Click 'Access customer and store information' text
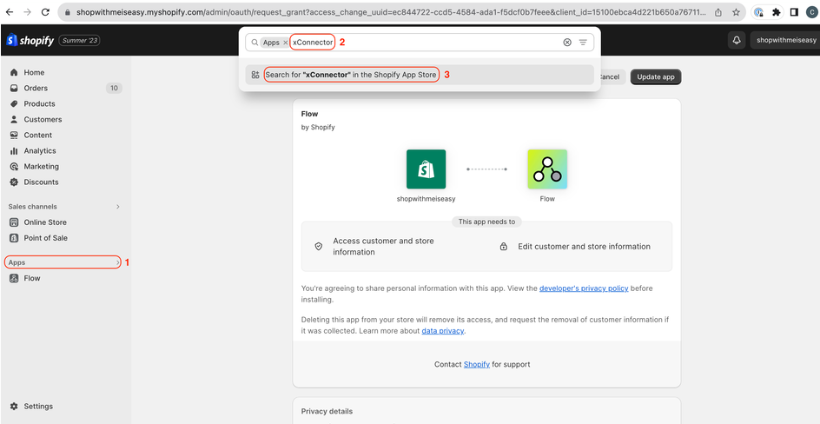This screenshot has height=424, width=820. [383, 246]
